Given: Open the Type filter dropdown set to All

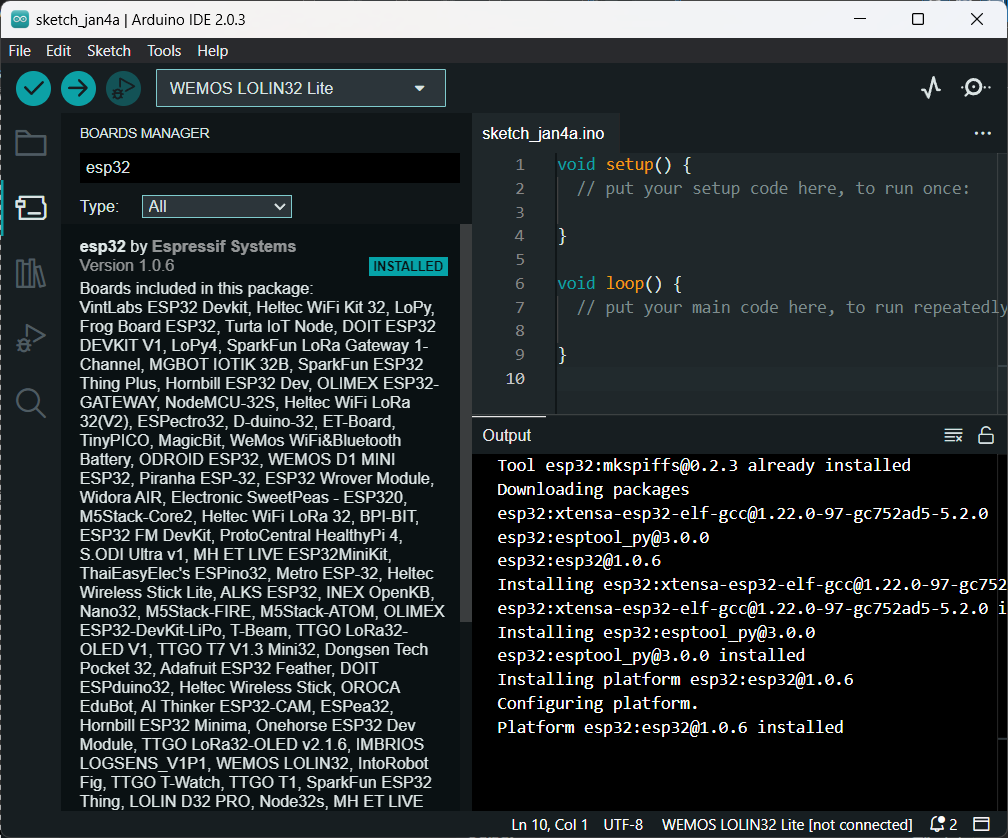Looking at the screenshot, I should tap(217, 206).
